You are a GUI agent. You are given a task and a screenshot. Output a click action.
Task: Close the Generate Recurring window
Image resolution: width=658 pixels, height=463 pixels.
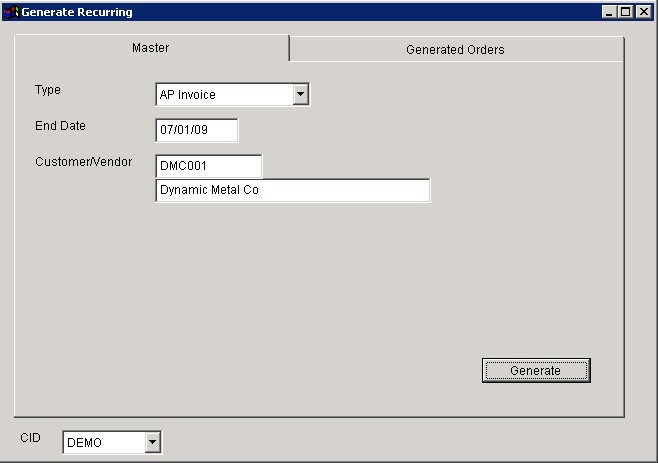643,12
